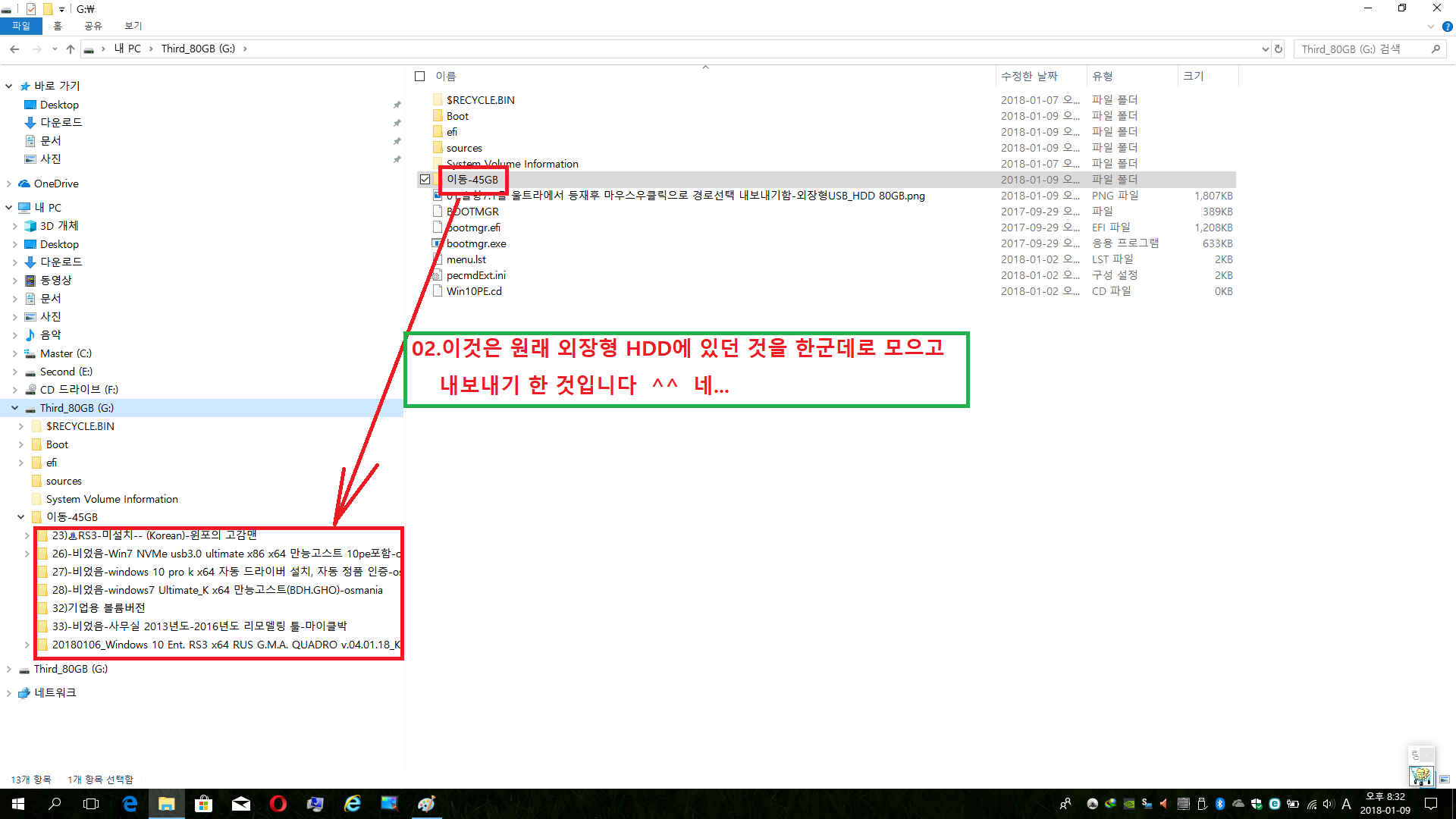Open volume control in system tray
The image size is (1456, 819).
coord(1329,804)
